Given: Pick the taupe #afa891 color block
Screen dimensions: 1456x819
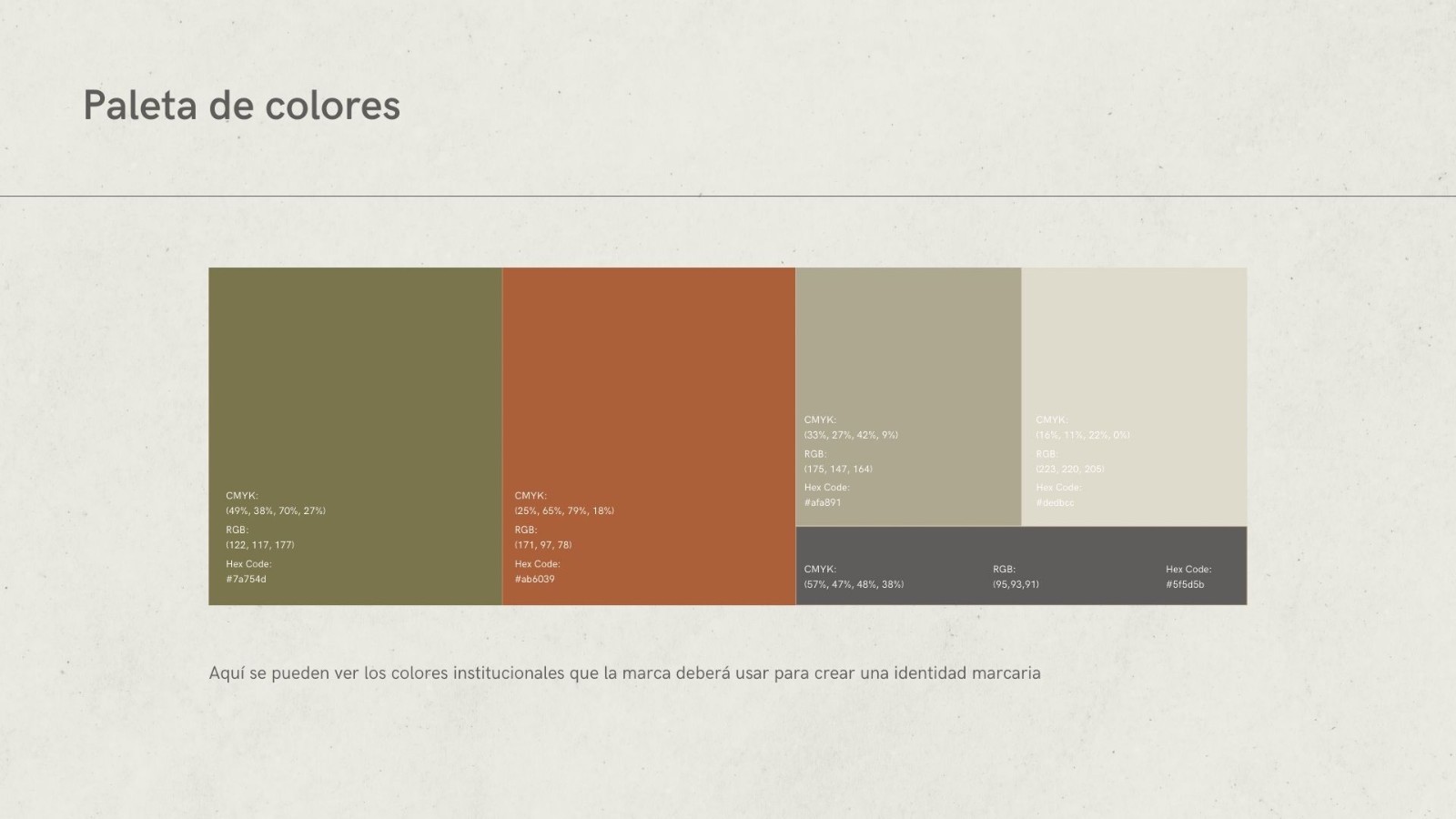Looking at the screenshot, I should click(907, 337).
